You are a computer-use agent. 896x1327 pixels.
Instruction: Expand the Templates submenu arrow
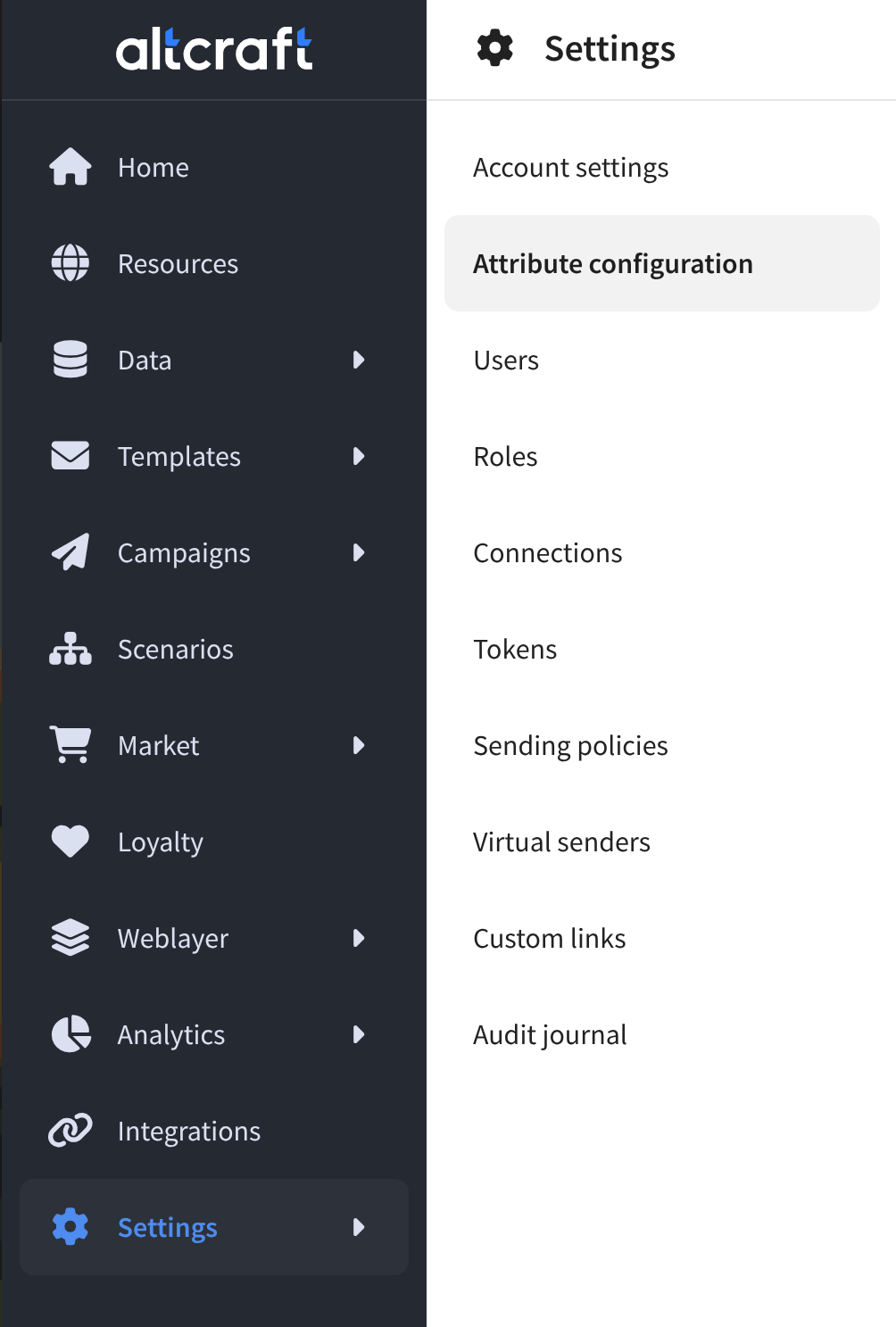click(359, 456)
